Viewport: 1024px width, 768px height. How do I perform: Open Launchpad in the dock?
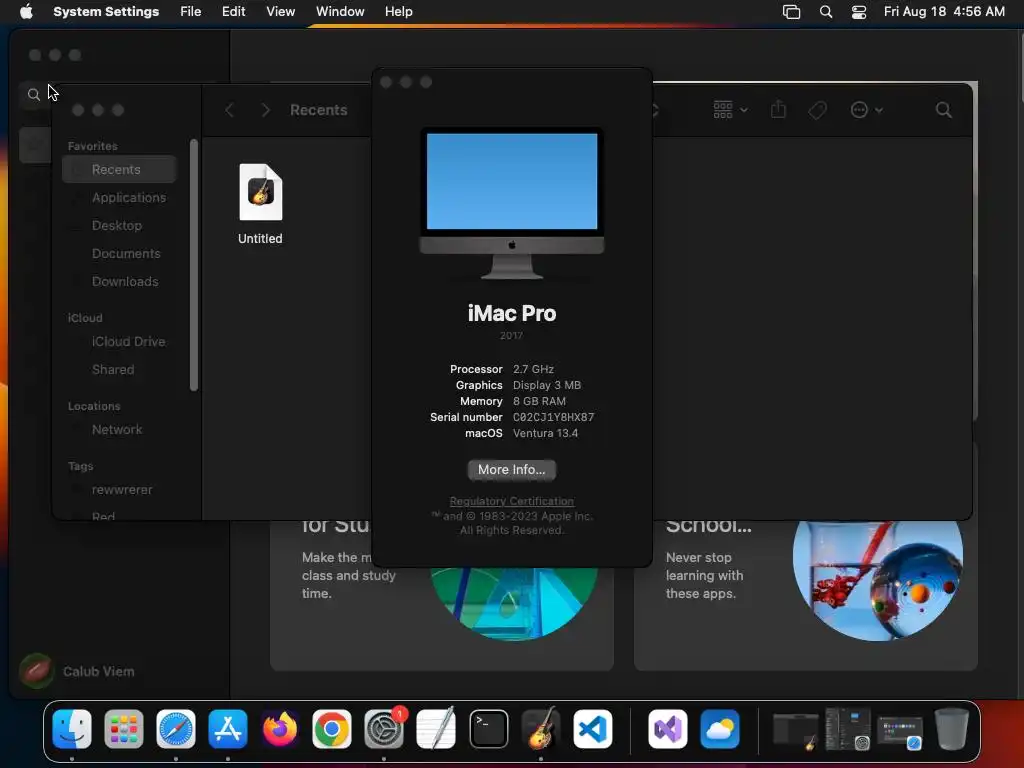point(123,729)
